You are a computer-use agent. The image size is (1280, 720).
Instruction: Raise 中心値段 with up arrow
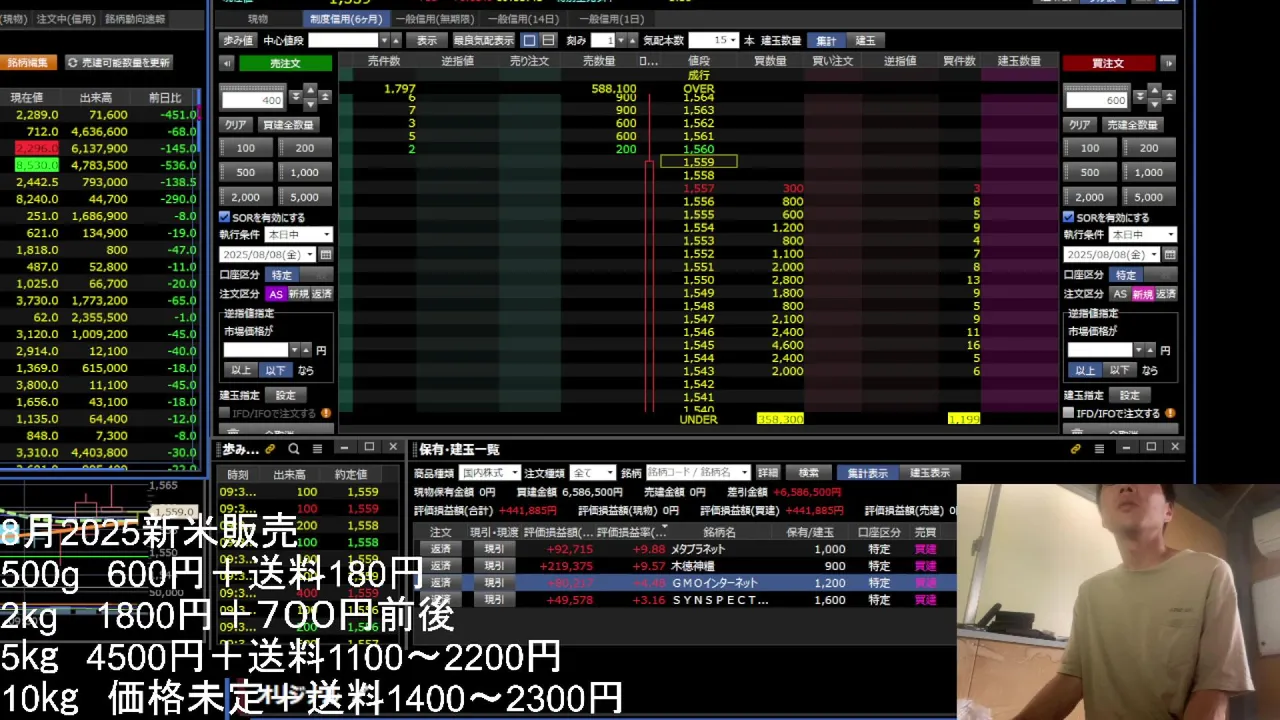(x=396, y=40)
